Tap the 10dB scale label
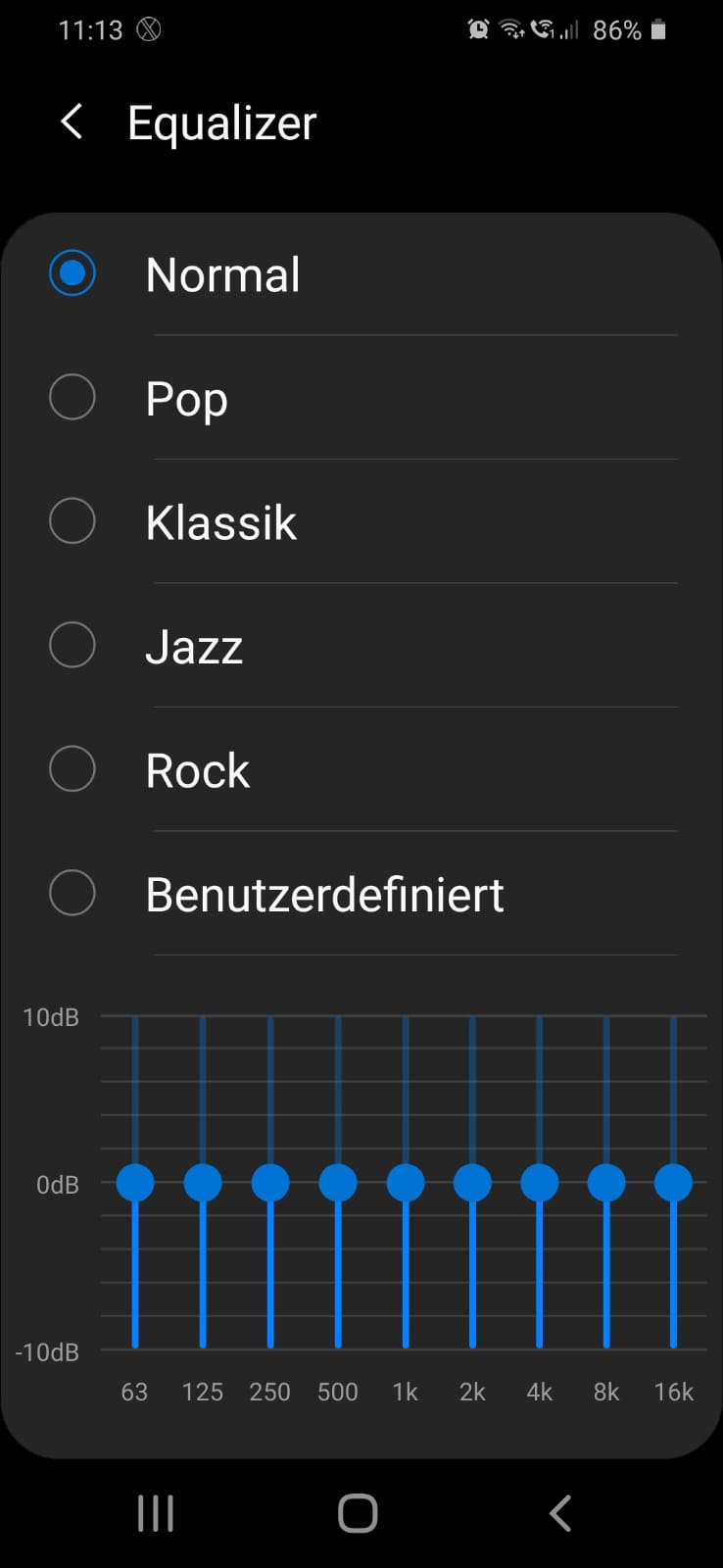723x1568 pixels. coord(51,1017)
